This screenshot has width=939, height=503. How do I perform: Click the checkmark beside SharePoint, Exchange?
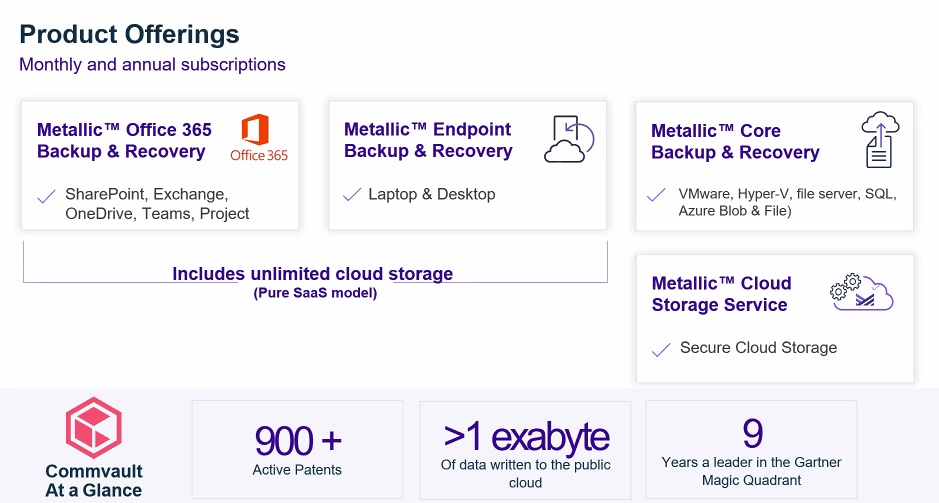(46, 196)
